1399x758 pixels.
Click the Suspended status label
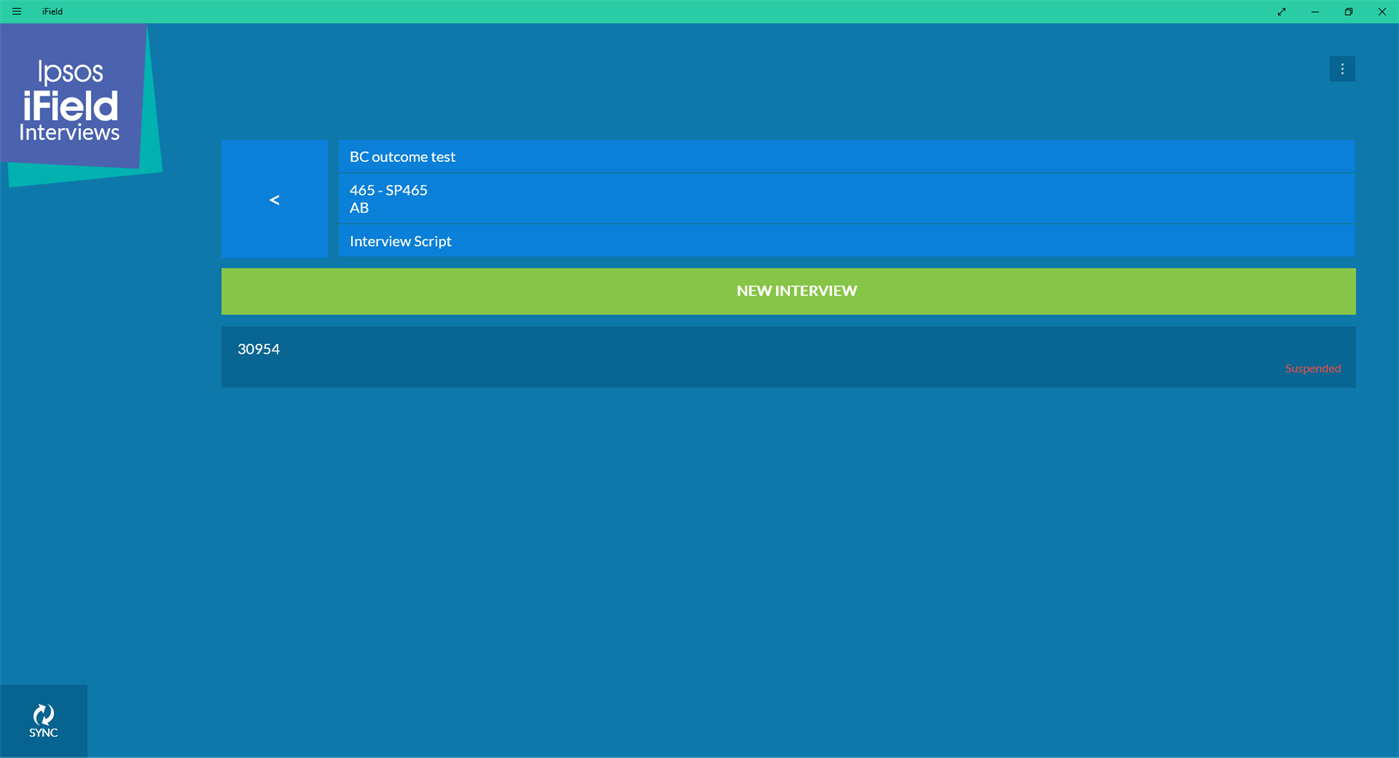[1313, 368]
